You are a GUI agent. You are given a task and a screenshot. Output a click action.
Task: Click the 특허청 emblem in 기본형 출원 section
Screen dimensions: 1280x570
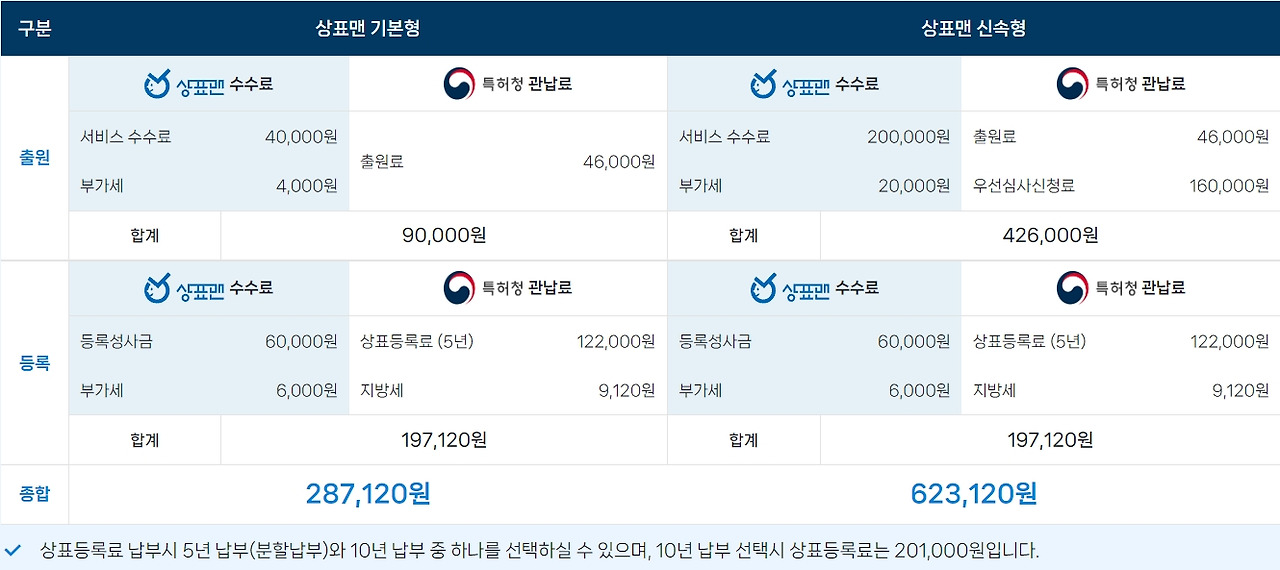tap(459, 84)
